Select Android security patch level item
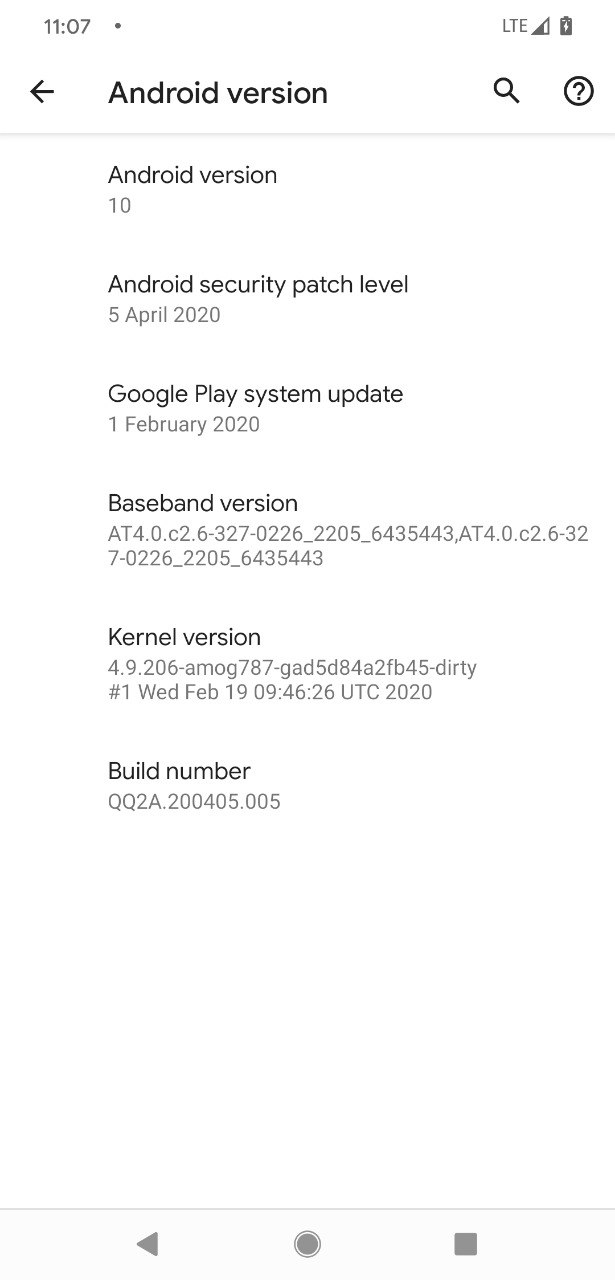615x1280 pixels. (307, 299)
